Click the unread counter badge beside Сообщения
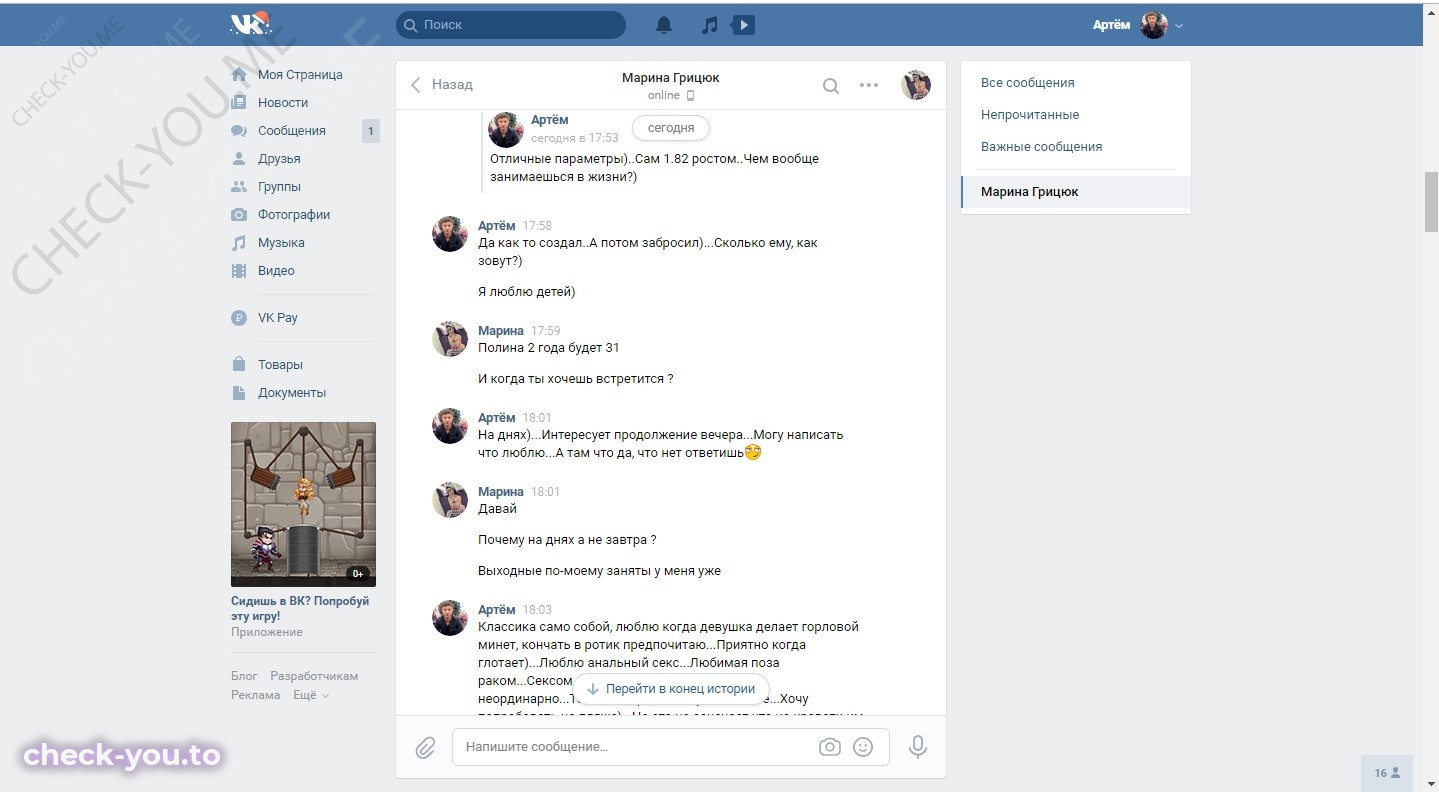Image resolution: width=1439 pixels, height=792 pixels. (x=370, y=131)
